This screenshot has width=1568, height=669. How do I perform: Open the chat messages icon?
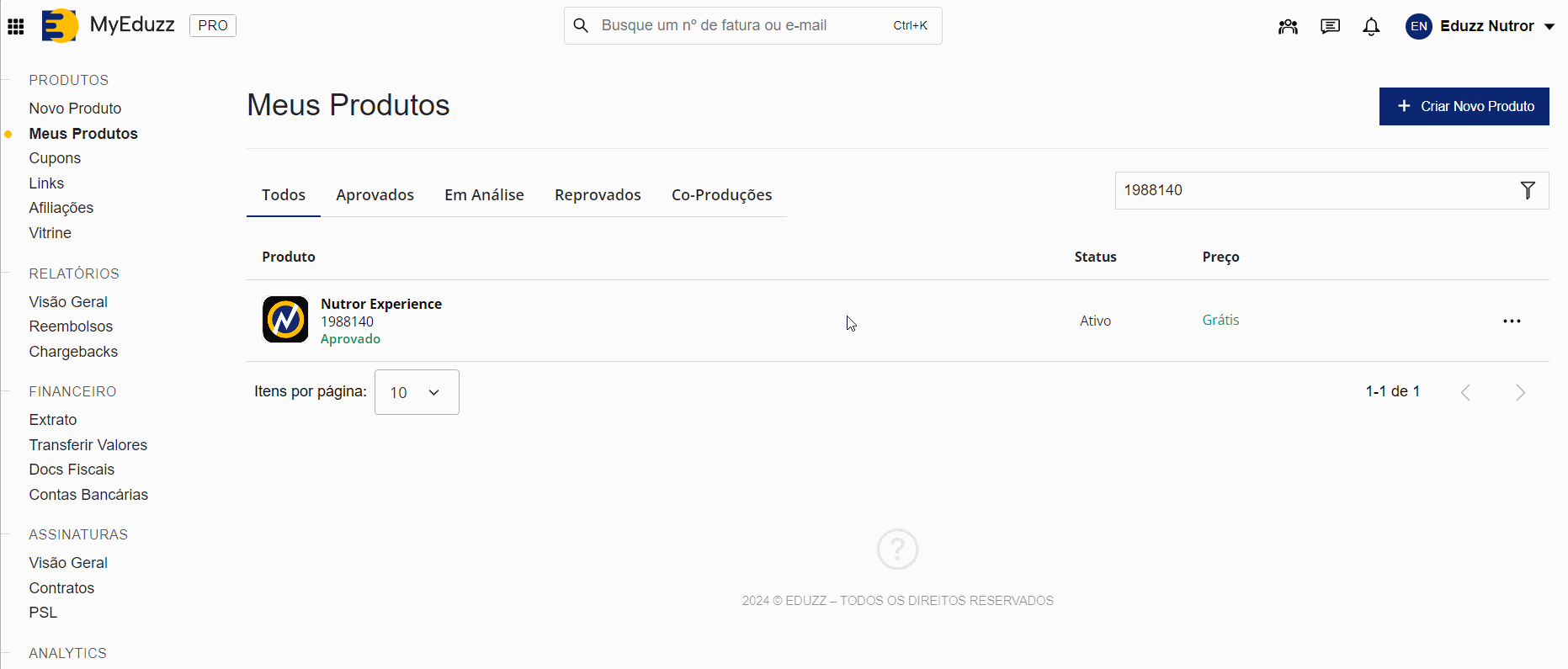click(1330, 26)
